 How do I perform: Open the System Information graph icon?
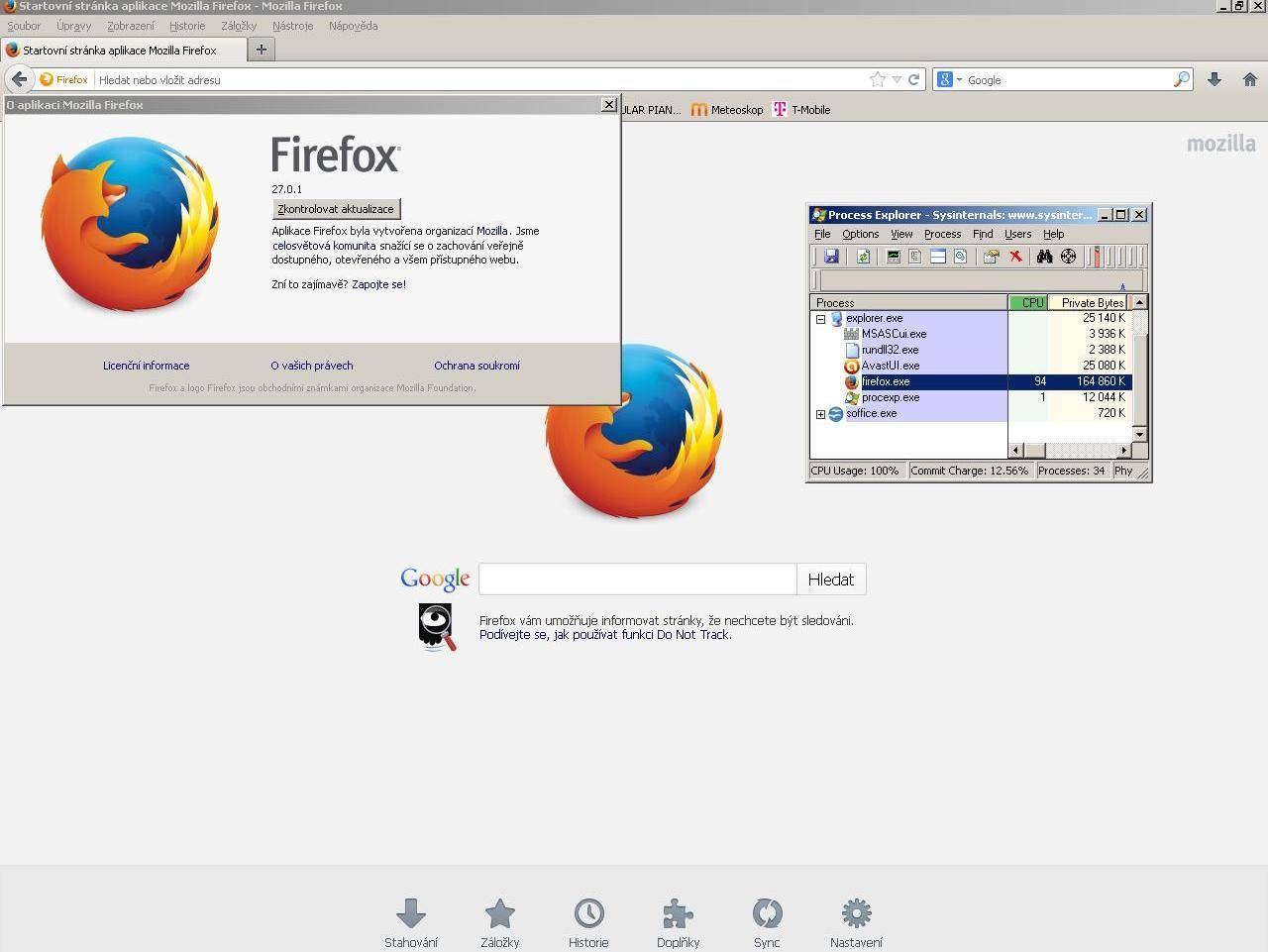894,257
